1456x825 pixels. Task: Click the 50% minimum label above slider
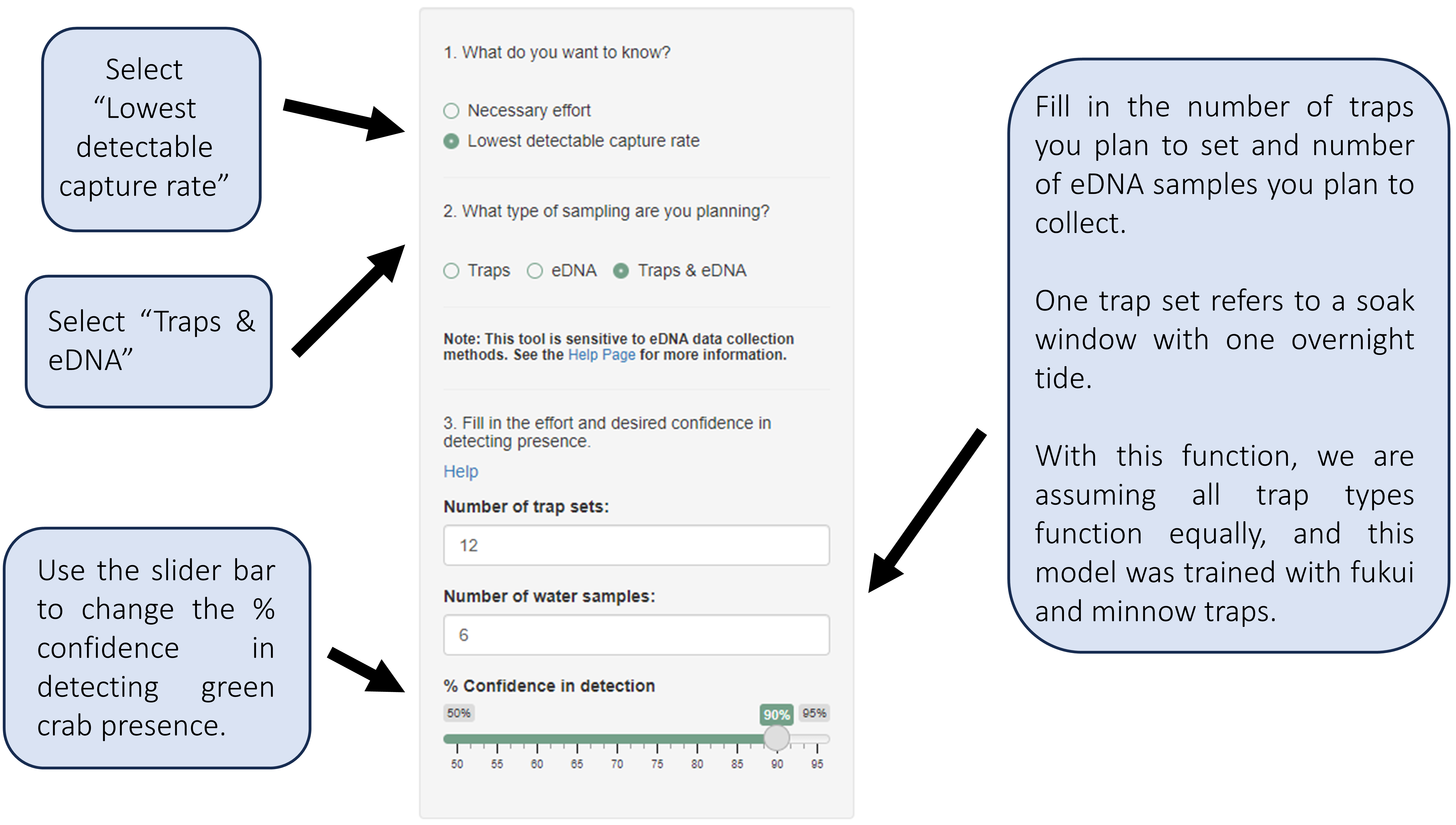(459, 713)
